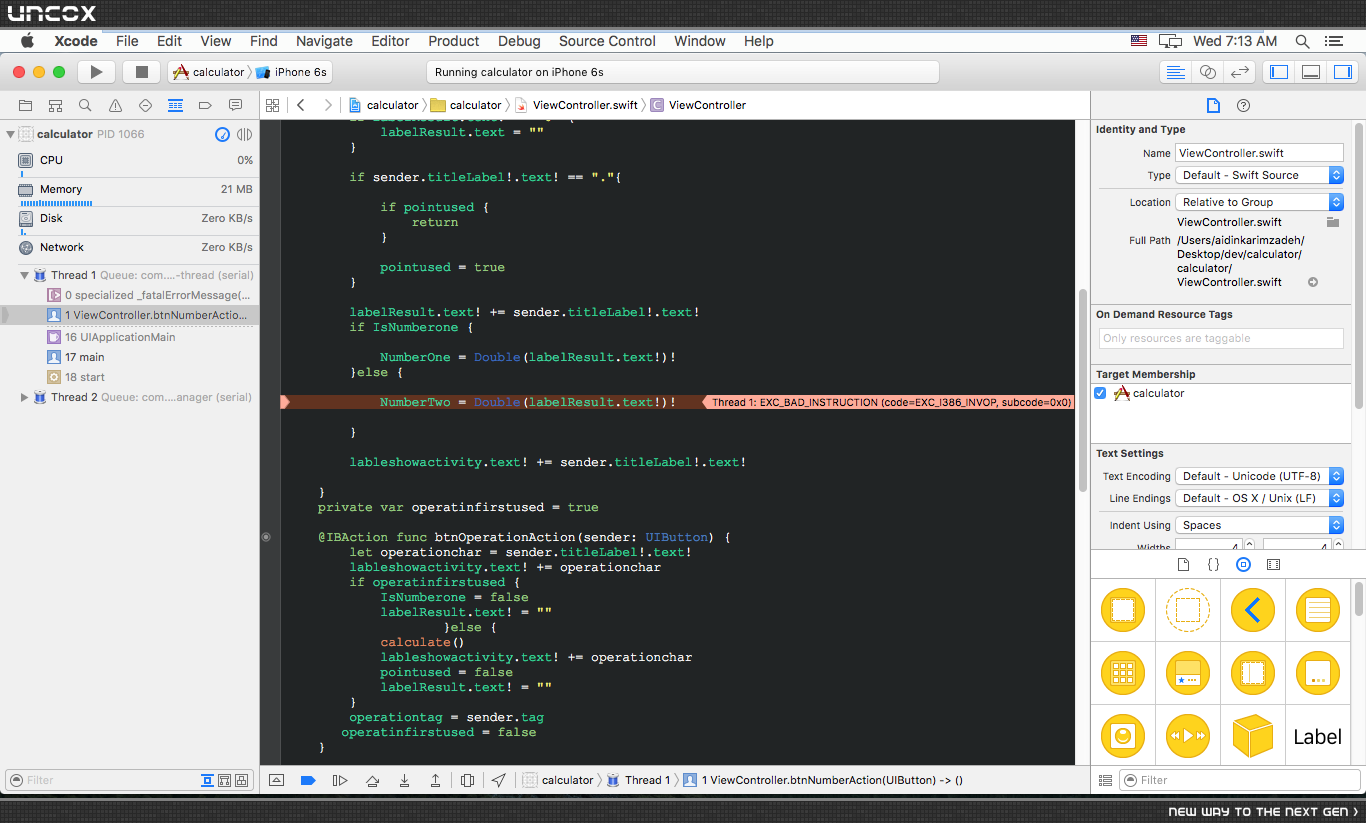Screen dimensions: 1366x823
Task: Click the Simulate Location arrow
Action: pos(498,780)
